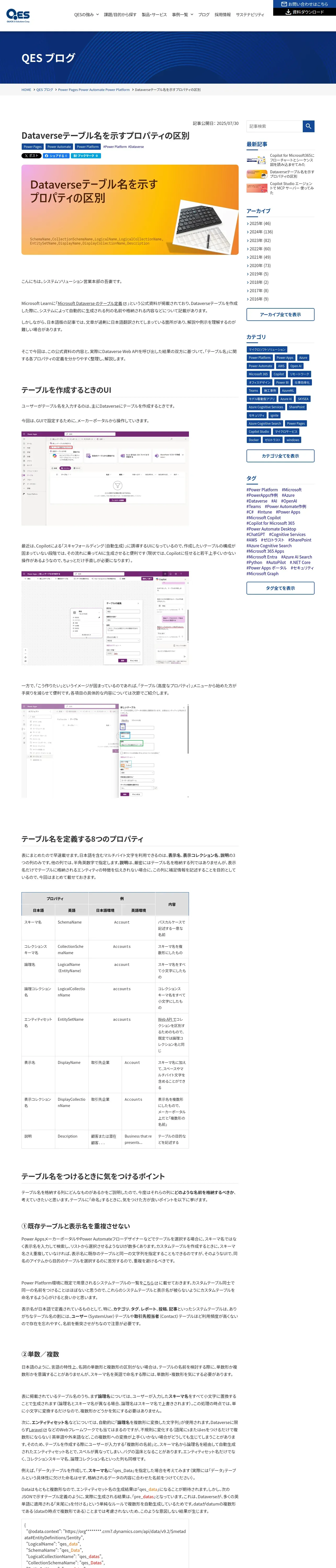This screenshot has height=1568, width=336.
Task: Click the Facebook シェアする button
Action: click(x=55, y=156)
